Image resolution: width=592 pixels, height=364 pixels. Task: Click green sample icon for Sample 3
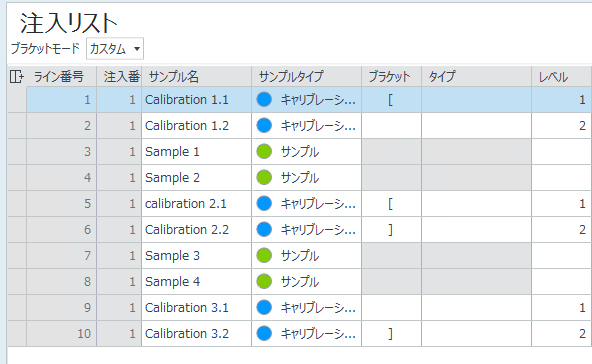[264, 255]
